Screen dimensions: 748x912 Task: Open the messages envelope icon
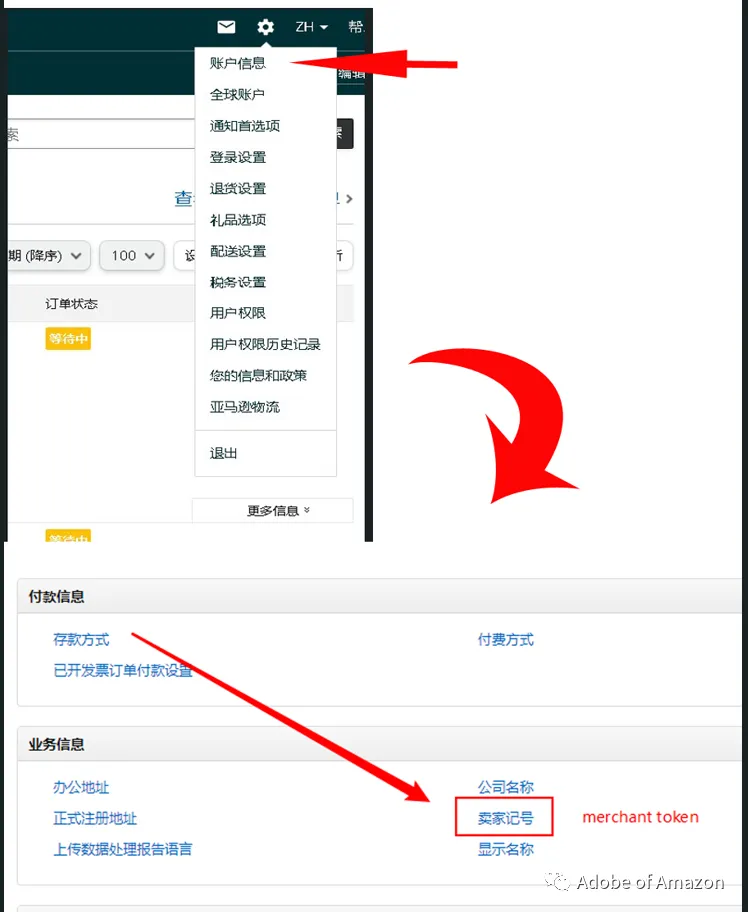pos(226,27)
